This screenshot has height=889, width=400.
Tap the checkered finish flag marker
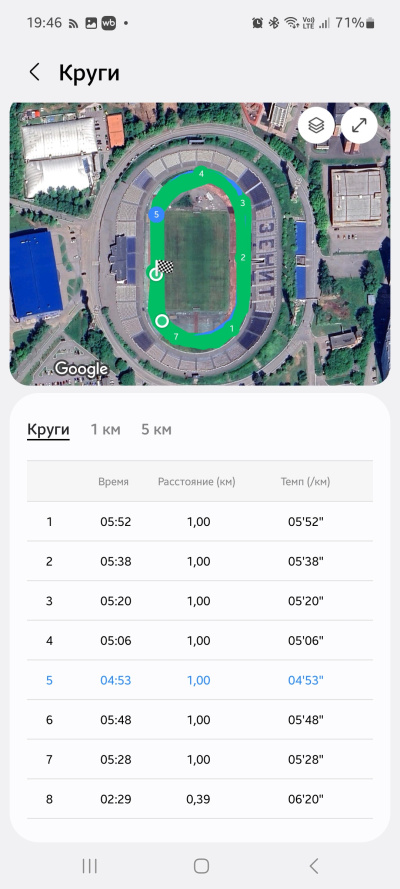pyautogui.click(x=164, y=266)
